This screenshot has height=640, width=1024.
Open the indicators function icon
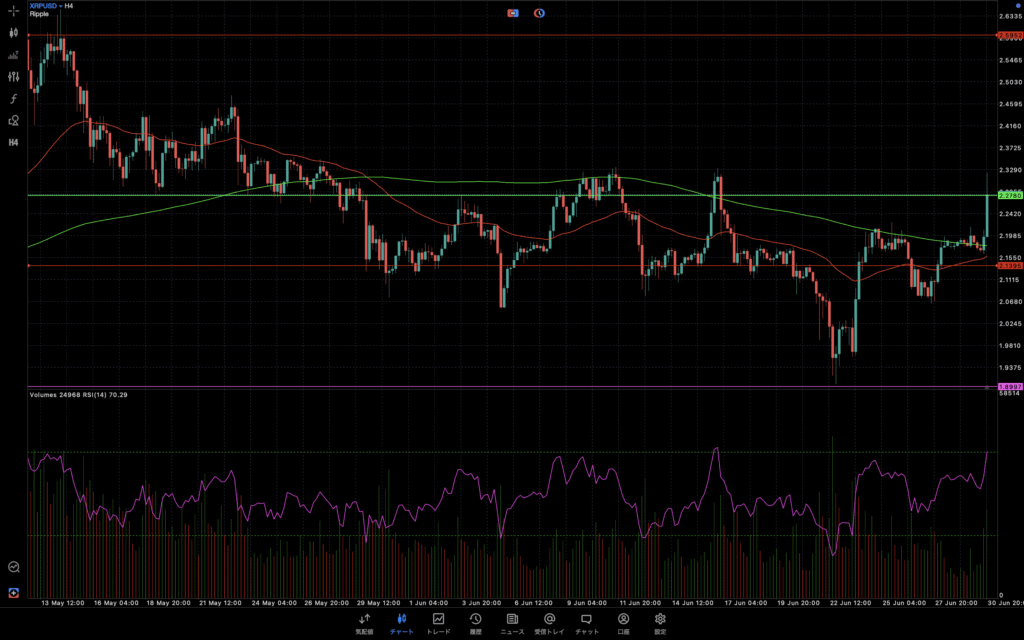tap(13, 99)
